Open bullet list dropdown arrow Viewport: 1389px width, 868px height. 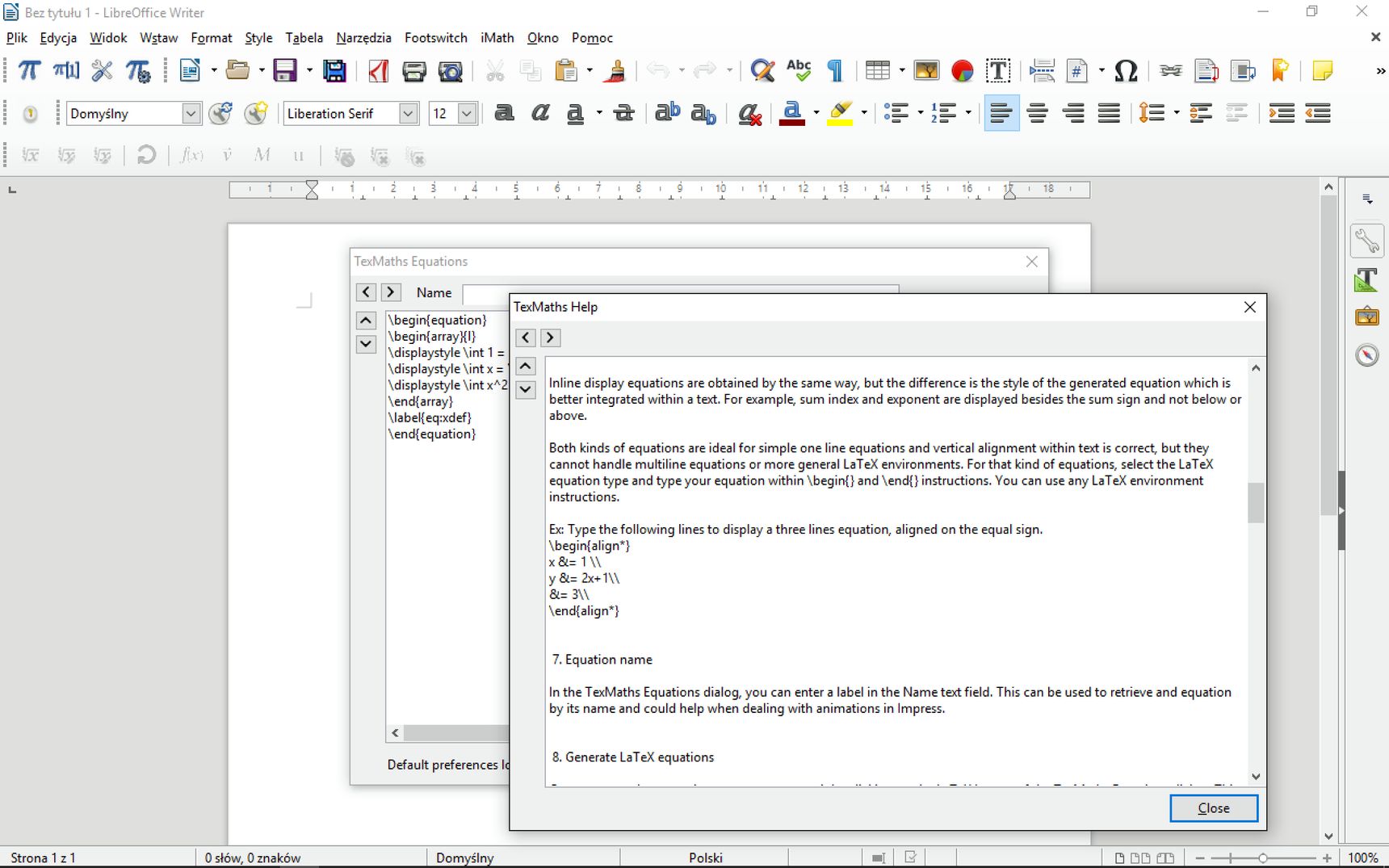921,113
